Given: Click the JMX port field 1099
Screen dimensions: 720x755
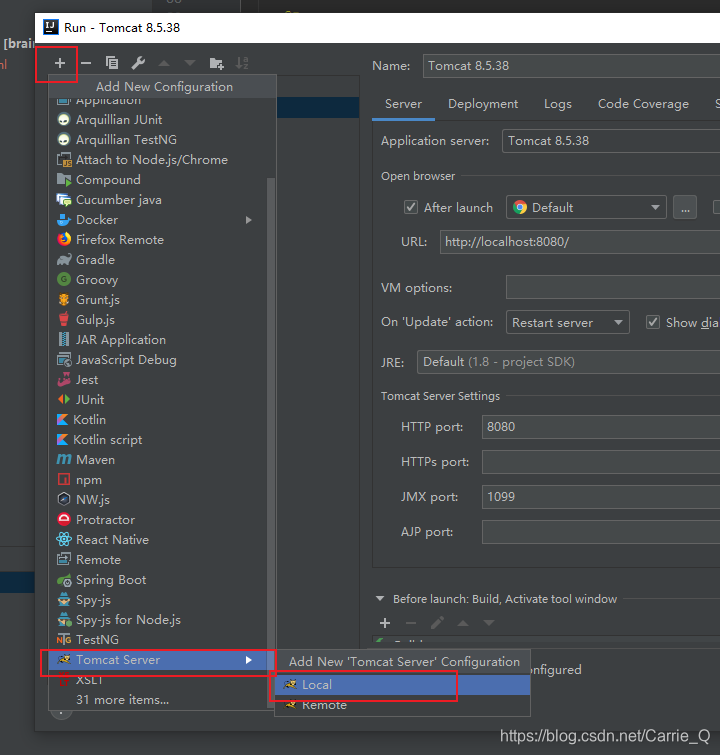Looking at the screenshot, I should [x=601, y=497].
